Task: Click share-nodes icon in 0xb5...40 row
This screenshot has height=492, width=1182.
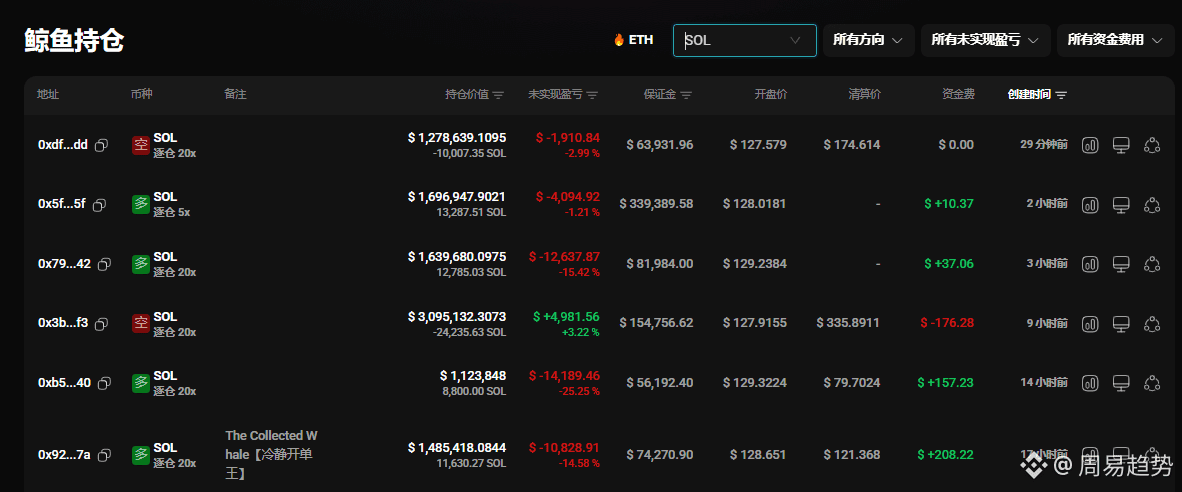Action: [x=1151, y=383]
